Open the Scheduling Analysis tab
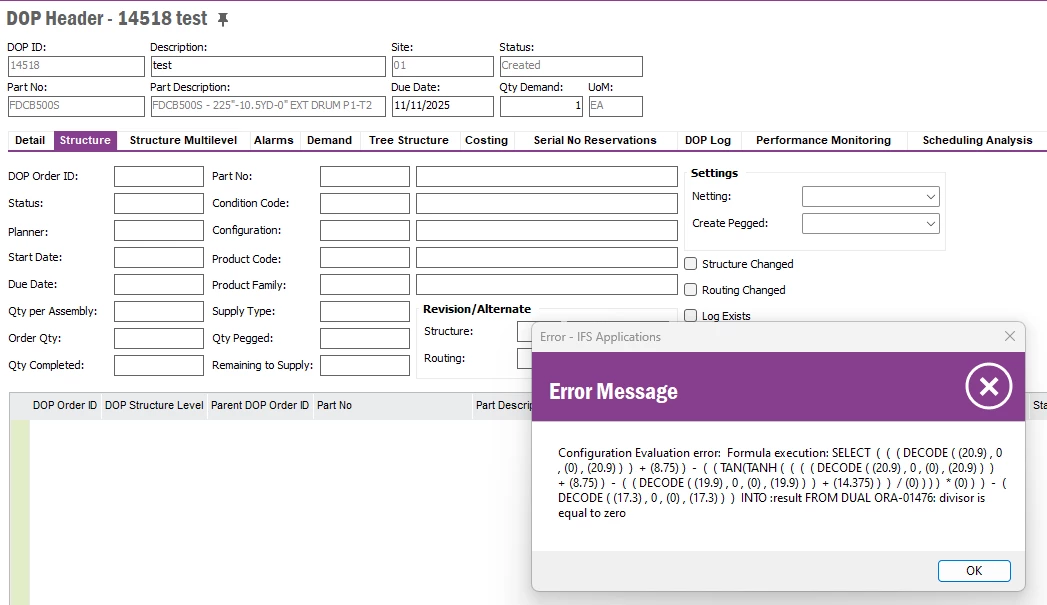Image resolution: width=1047 pixels, height=605 pixels. coord(977,140)
